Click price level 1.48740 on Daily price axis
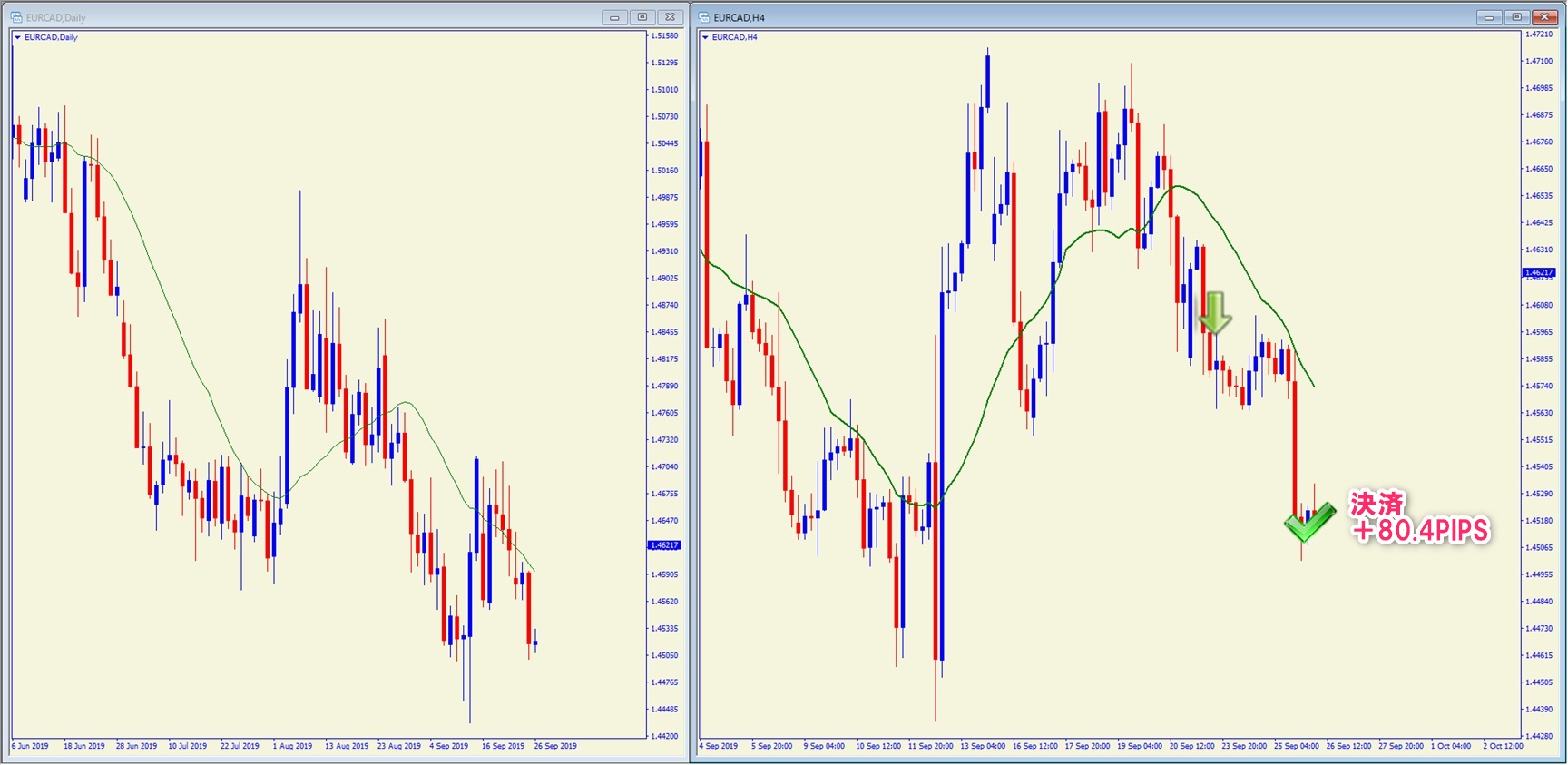The image size is (1568, 765). click(665, 305)
